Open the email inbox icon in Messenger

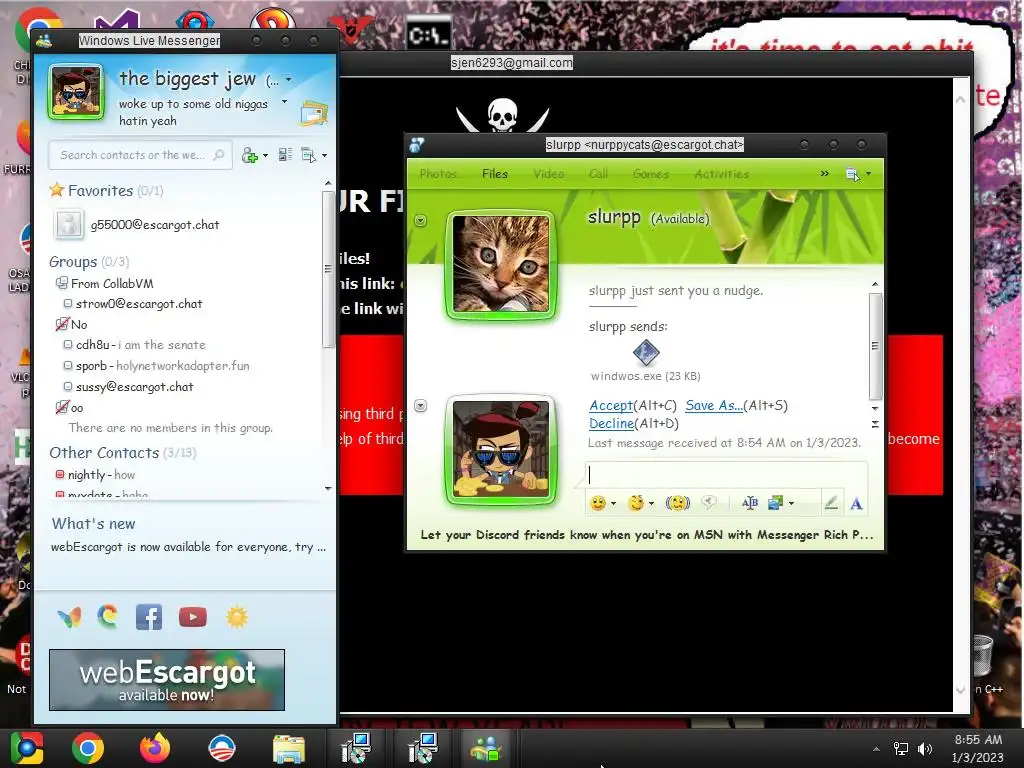tap(314, 113)
